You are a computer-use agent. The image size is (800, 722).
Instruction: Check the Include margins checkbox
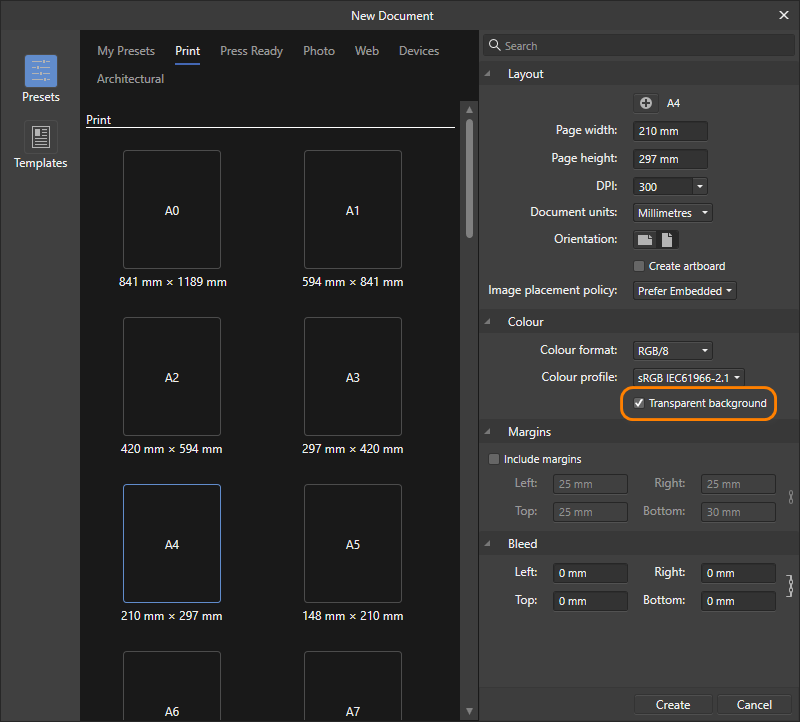coord(493,458)
